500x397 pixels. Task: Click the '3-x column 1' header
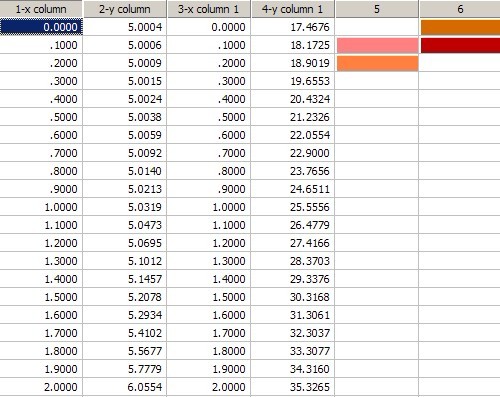(x=209, y=9)
